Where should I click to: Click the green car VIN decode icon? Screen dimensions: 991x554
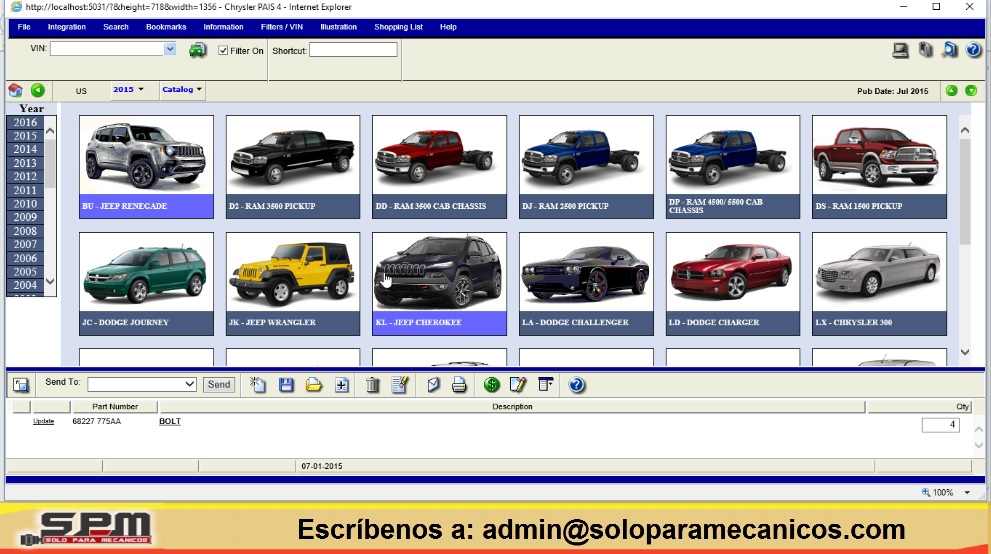[x=198, y=50]
